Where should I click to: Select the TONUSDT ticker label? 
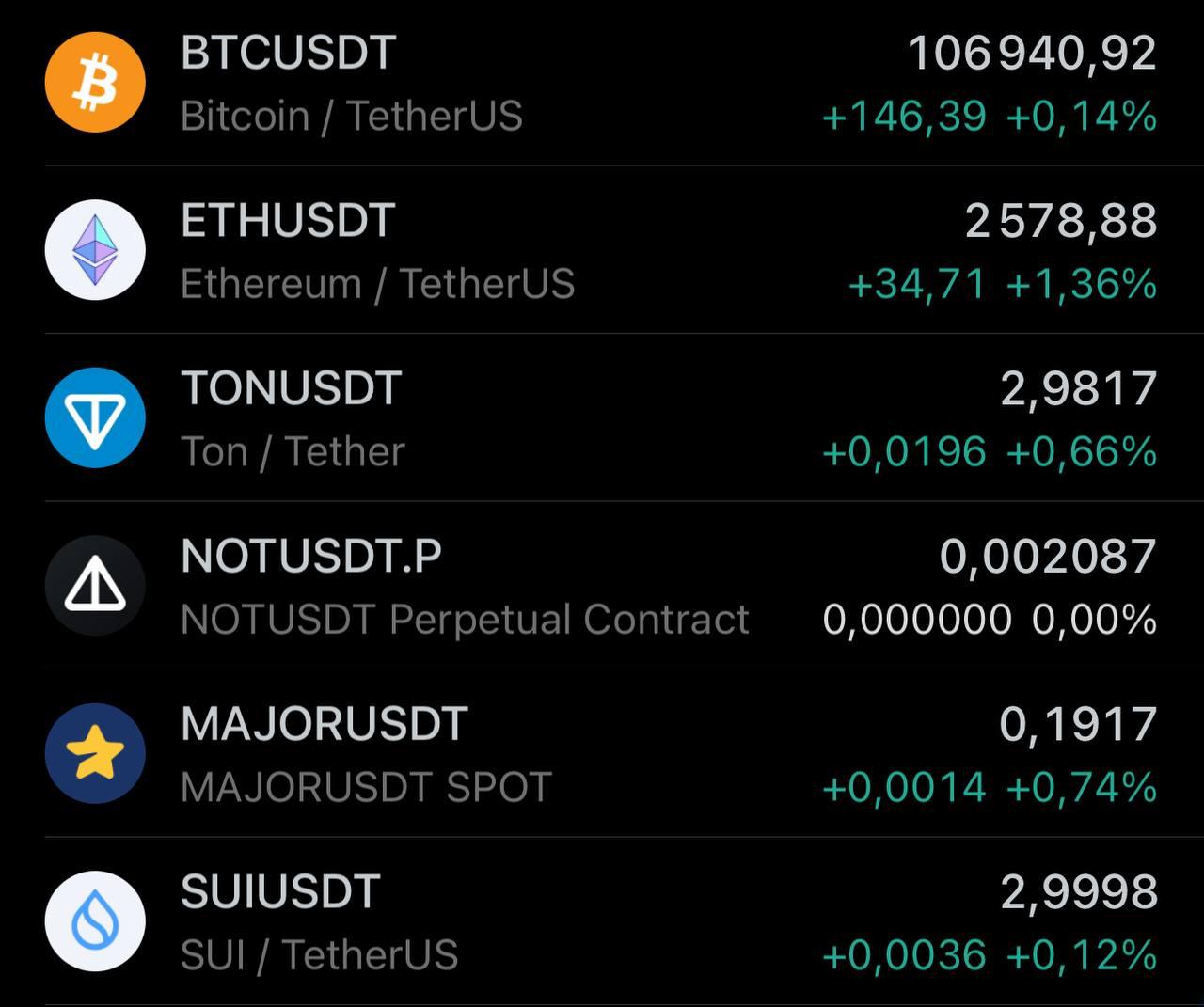[x=292, y=388]
